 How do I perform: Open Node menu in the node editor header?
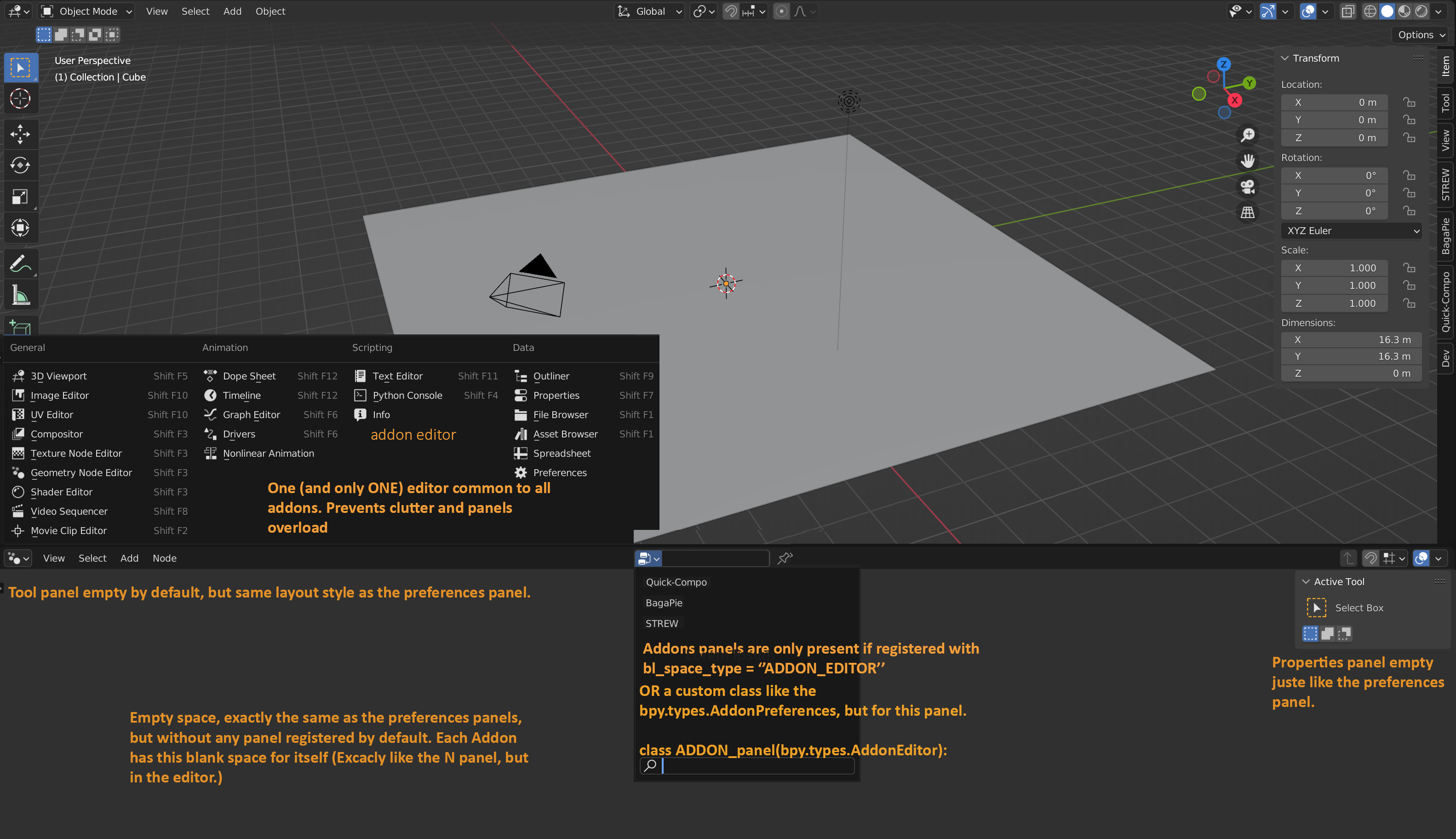[x=164, y=558]
